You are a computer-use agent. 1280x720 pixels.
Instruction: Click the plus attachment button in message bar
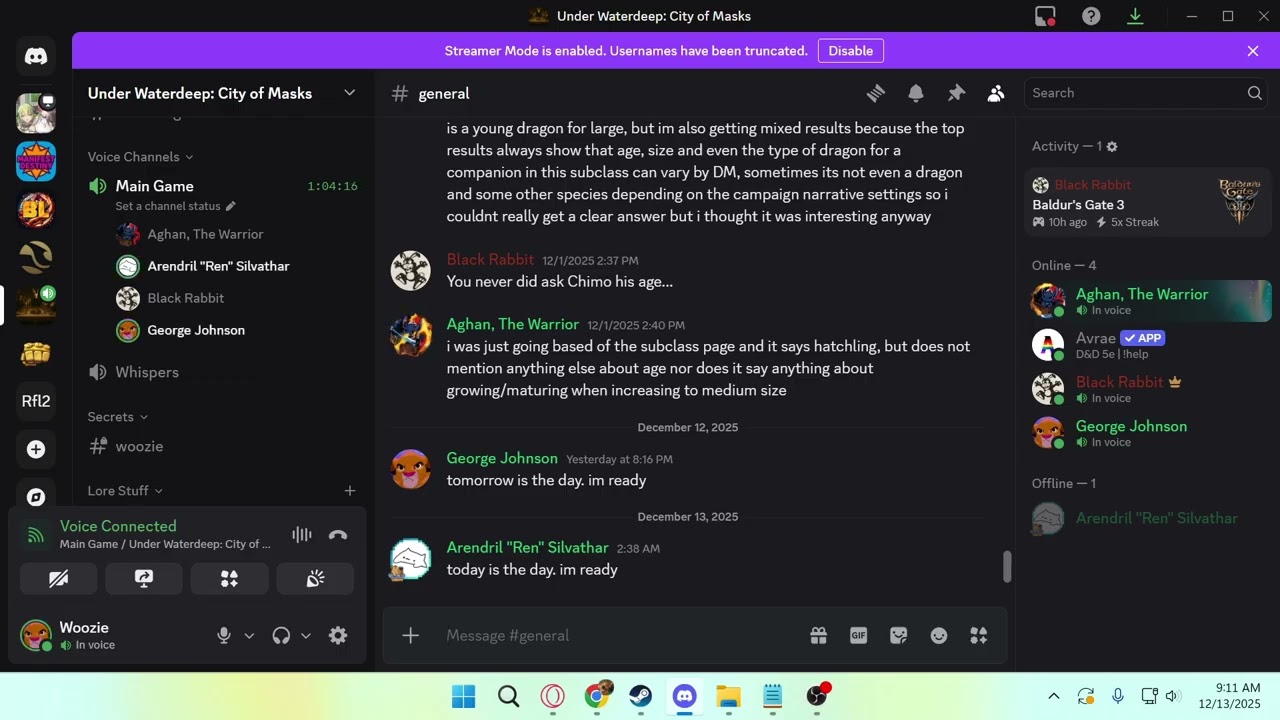tap(410, 635)
